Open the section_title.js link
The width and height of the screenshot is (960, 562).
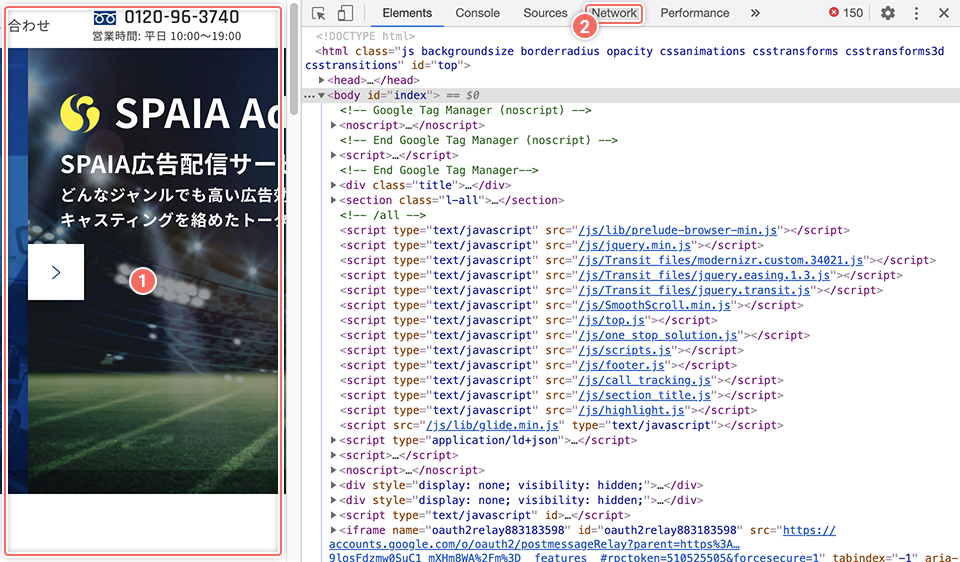[x=645, y=395]
